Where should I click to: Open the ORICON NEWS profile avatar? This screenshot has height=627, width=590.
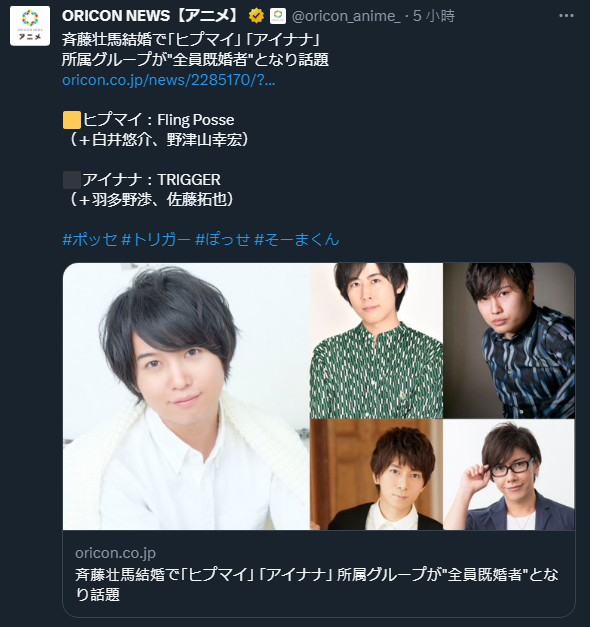[30, 26]
